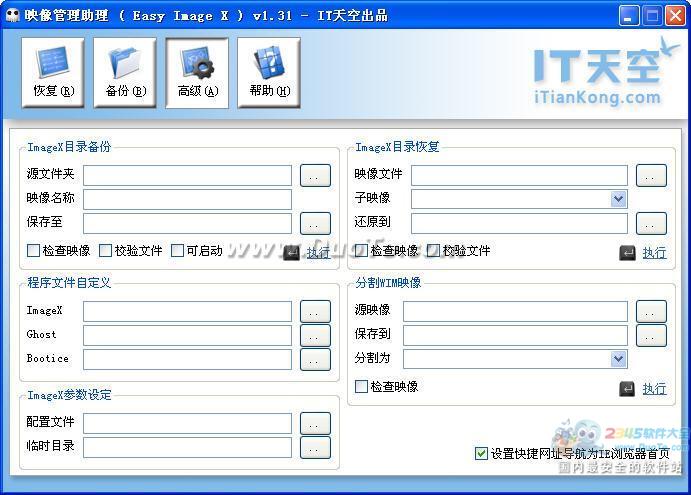The width and height of the screenshot is (691, 495).
Task: Click the 保存至 input field
Action: tap(187, 223)
